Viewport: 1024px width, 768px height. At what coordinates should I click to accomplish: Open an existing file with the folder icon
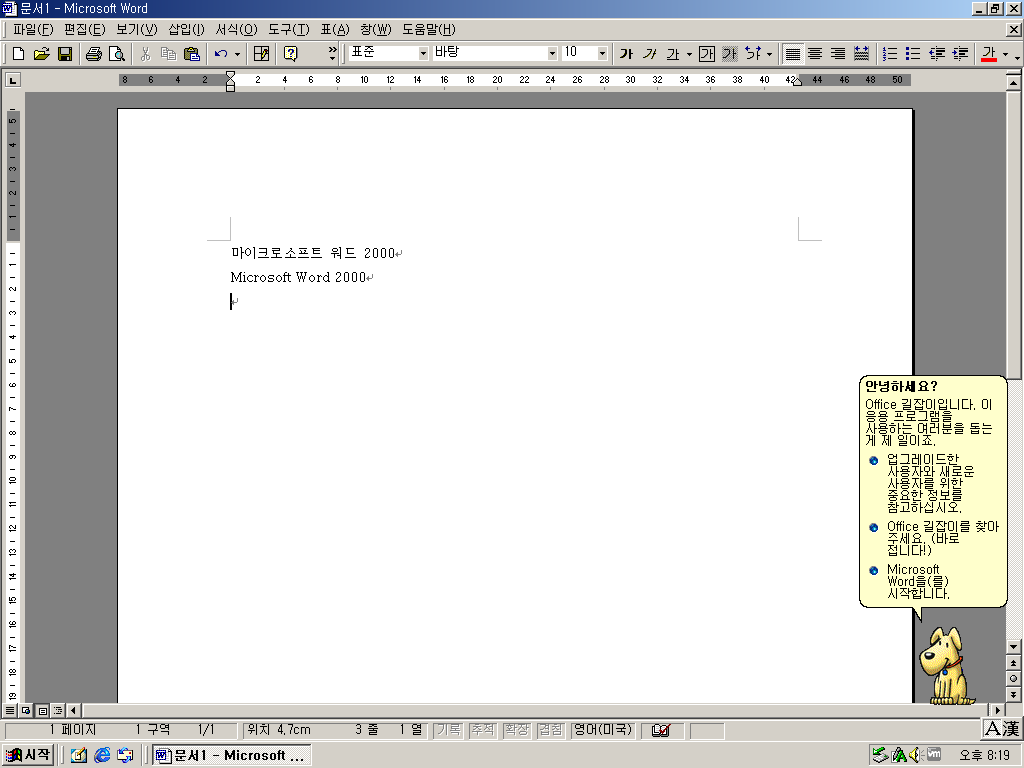tap(41, 54)
